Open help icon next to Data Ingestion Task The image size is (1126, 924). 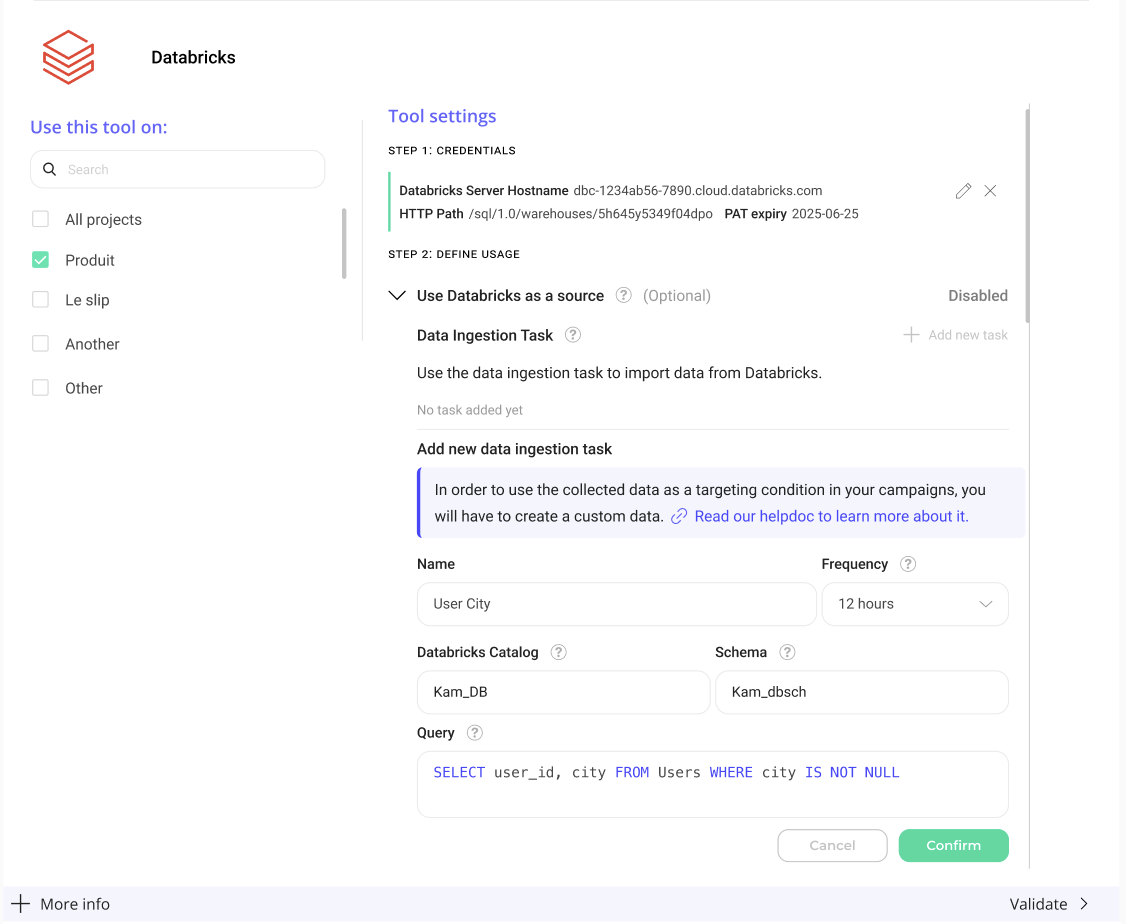[x=573, y=335]
